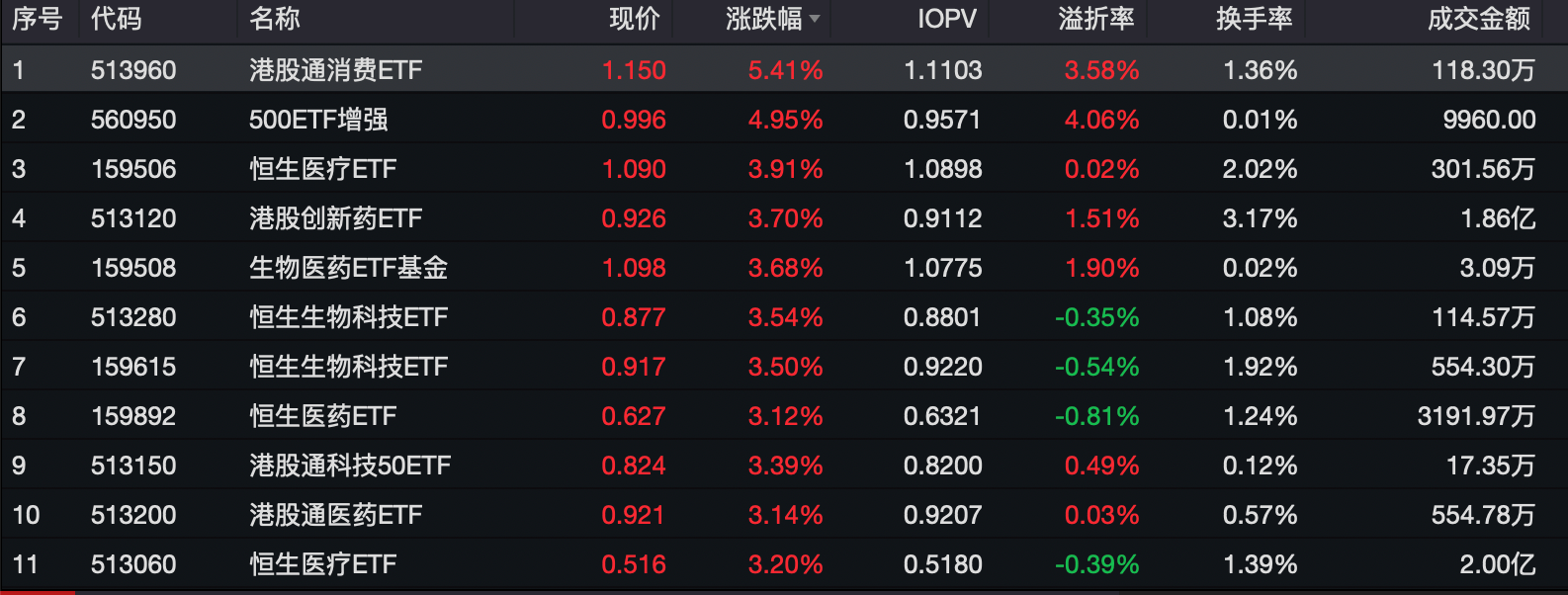Open 港股创新药ETF in the list
The height and width of the screenshot is (595, 1568).
tap(335, 218)
